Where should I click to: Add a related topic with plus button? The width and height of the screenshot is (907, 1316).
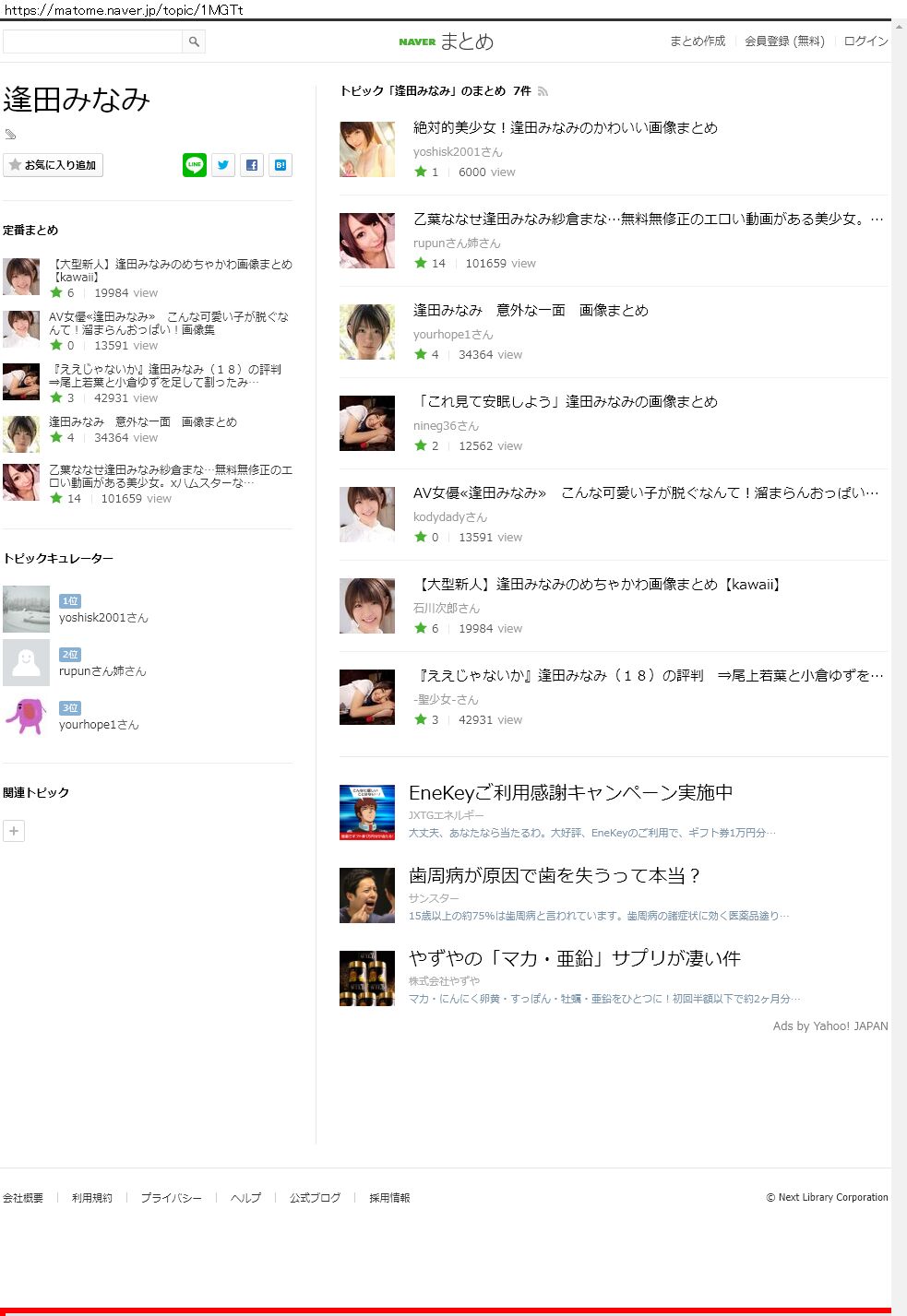coord(14,831)
